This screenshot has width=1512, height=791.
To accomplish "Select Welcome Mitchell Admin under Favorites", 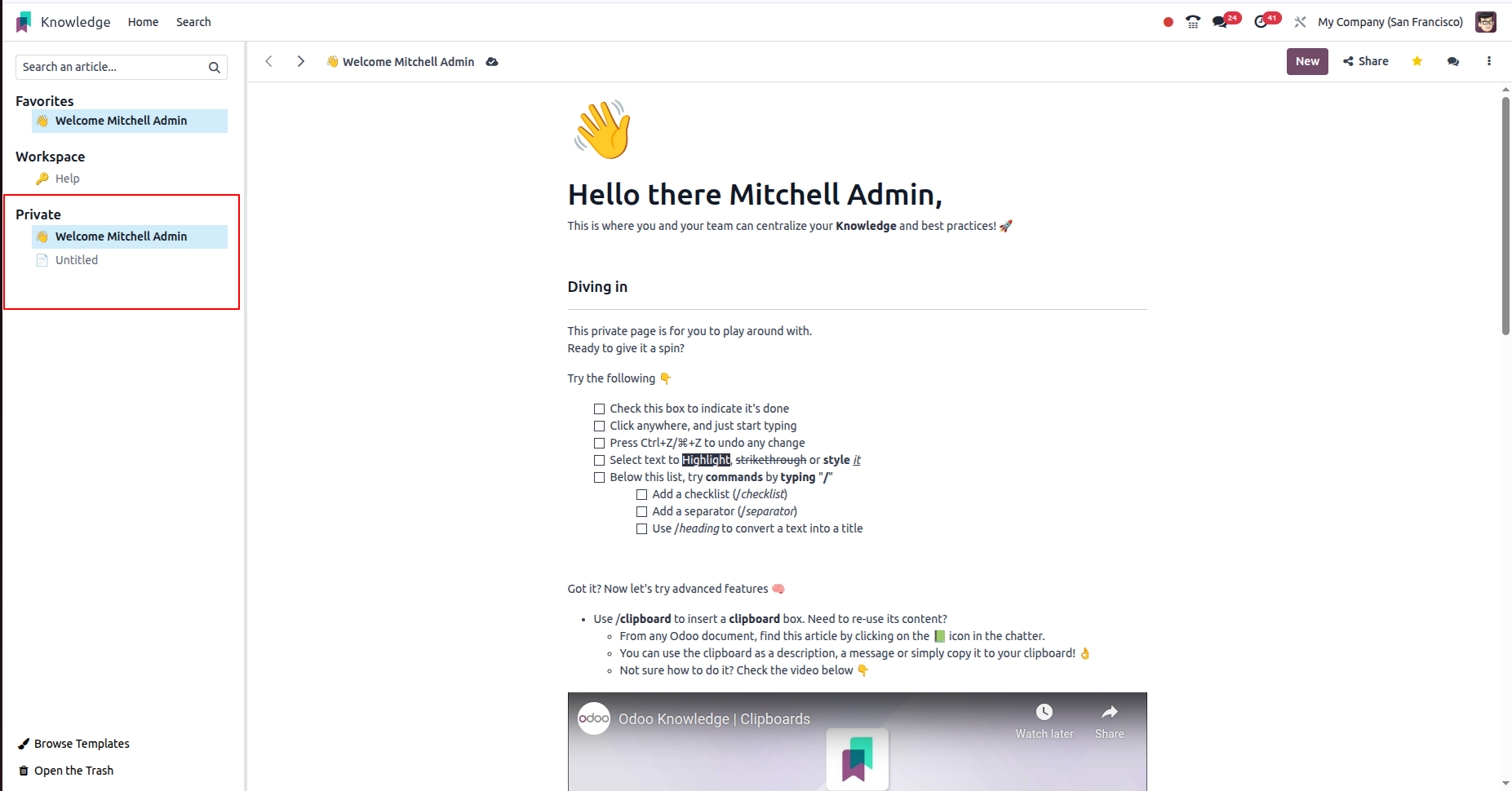I will 130,121.
